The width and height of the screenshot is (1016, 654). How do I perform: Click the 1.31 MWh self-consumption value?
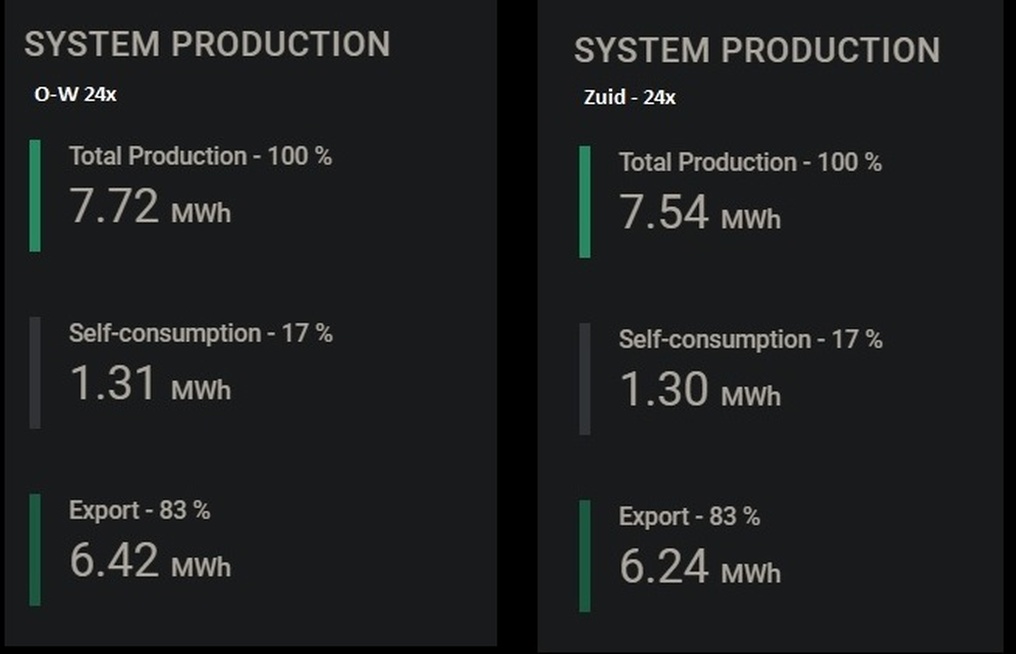tap(150, 384)
